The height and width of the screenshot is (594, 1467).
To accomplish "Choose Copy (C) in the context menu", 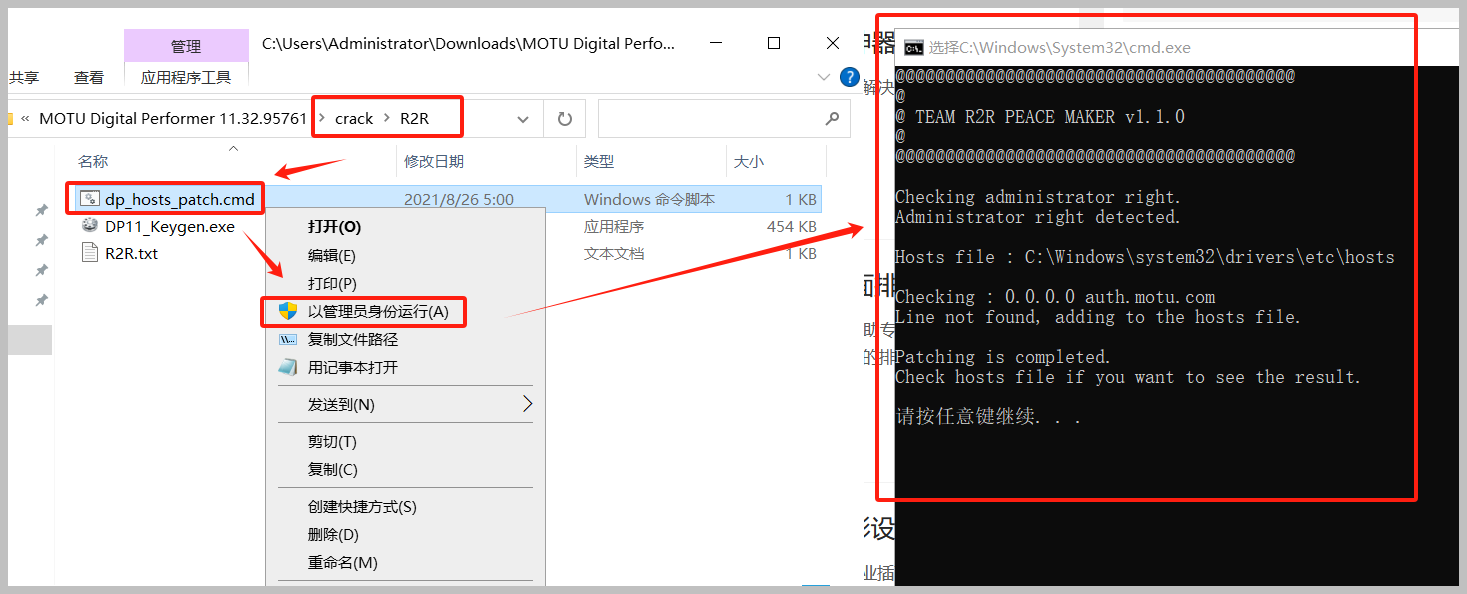I will point(333,469).
